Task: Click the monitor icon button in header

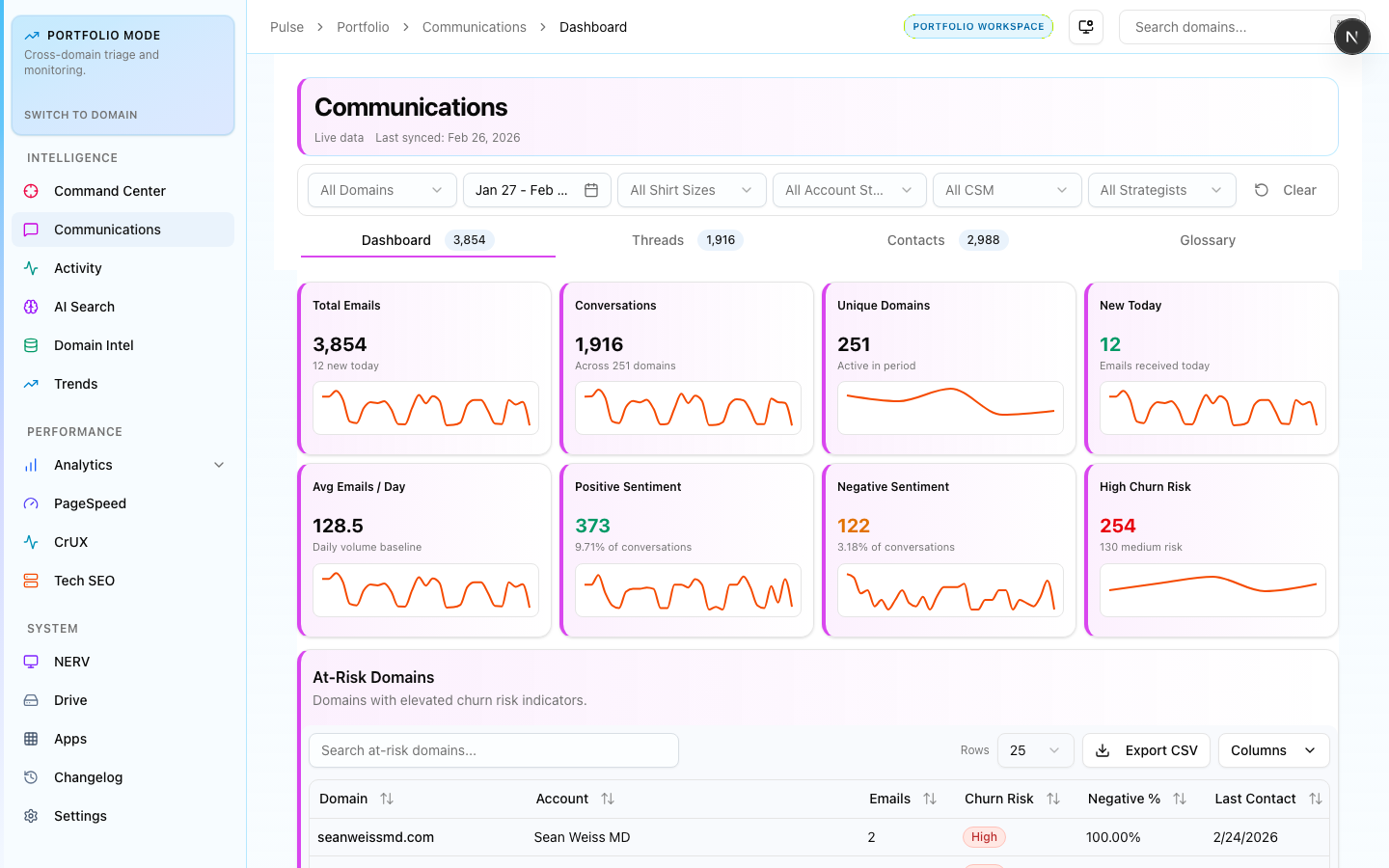Action: (1086, 27)
